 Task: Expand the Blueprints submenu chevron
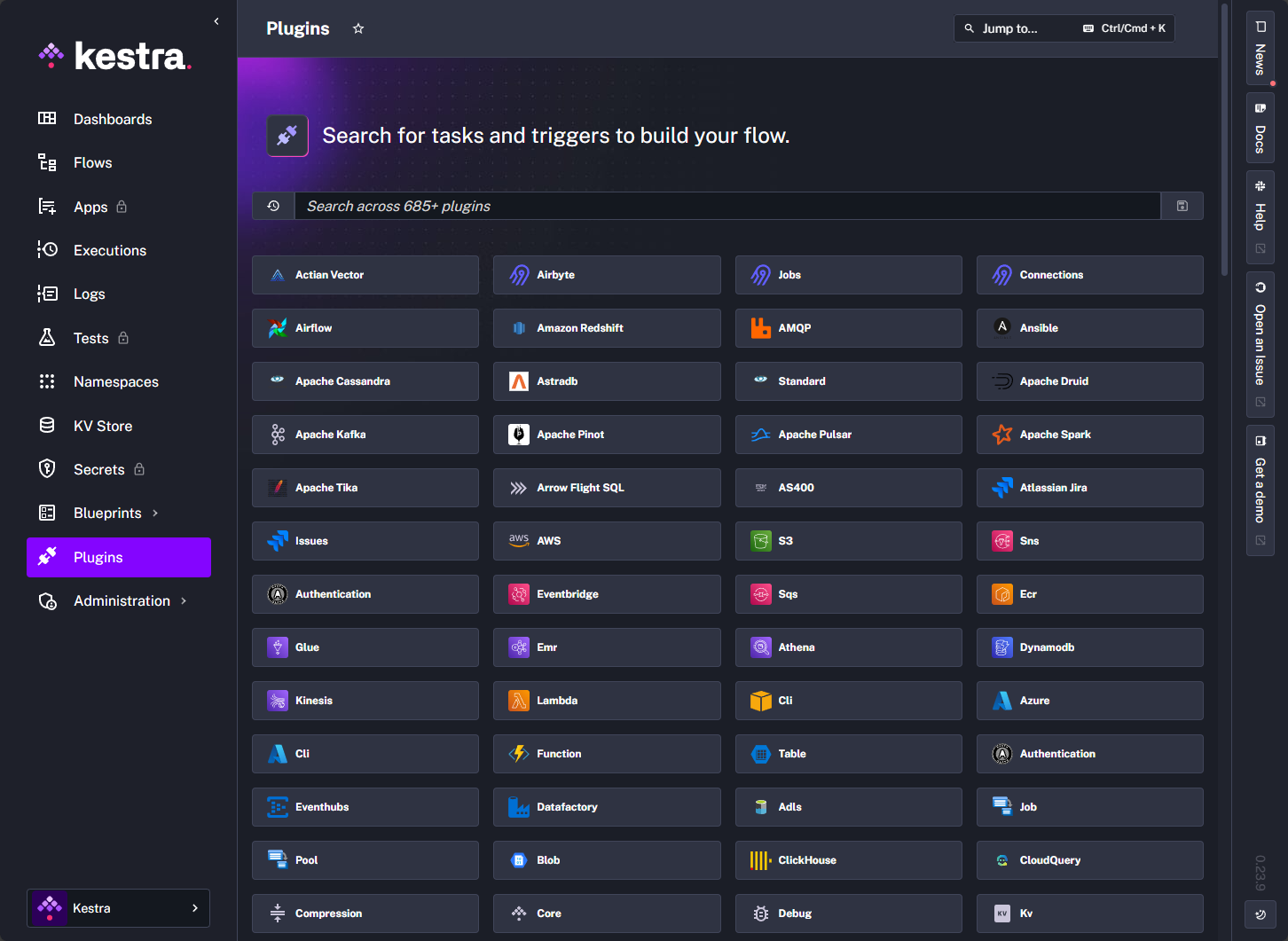tap(155, 513)
